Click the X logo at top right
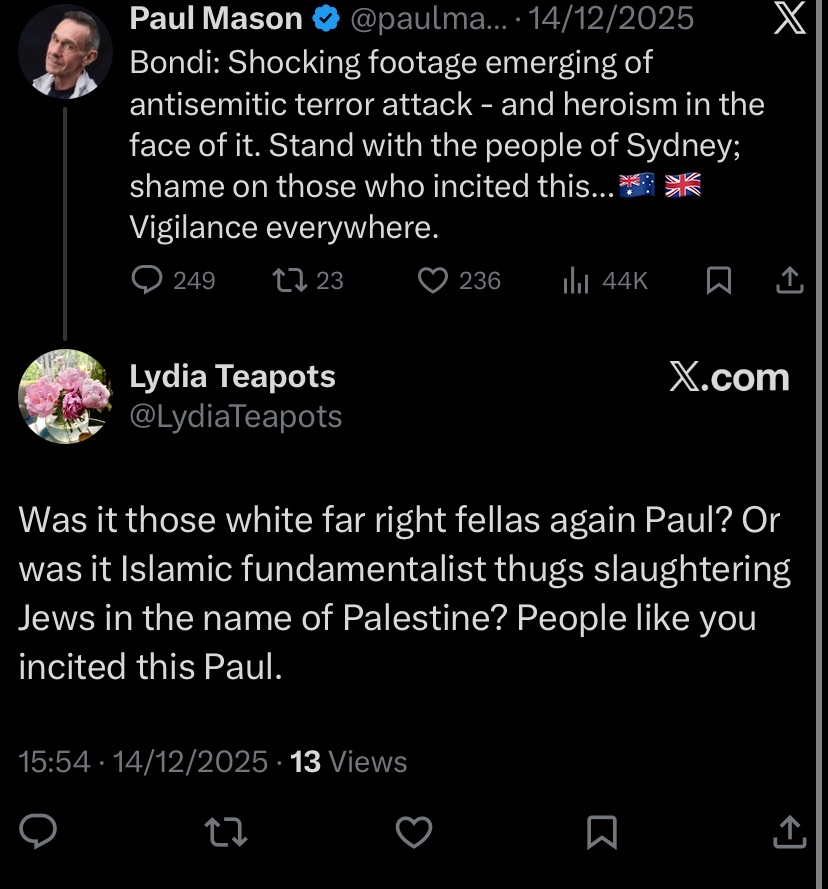 point(790,18)
